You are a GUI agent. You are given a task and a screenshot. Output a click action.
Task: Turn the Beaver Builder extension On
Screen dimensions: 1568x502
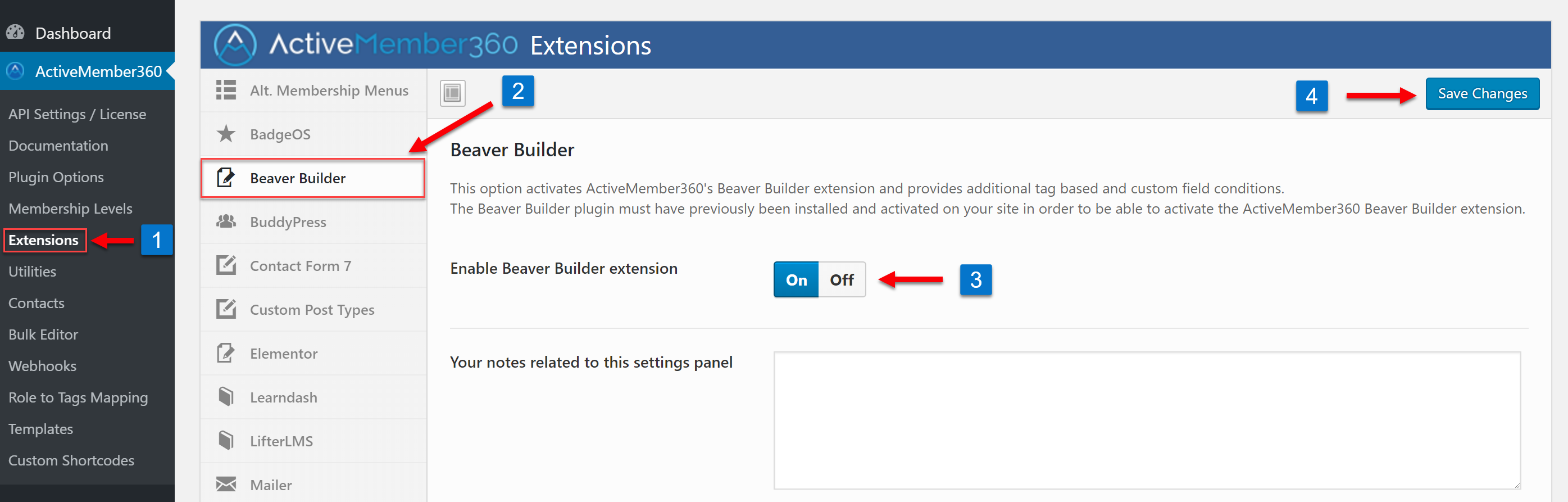coord(796,279)
